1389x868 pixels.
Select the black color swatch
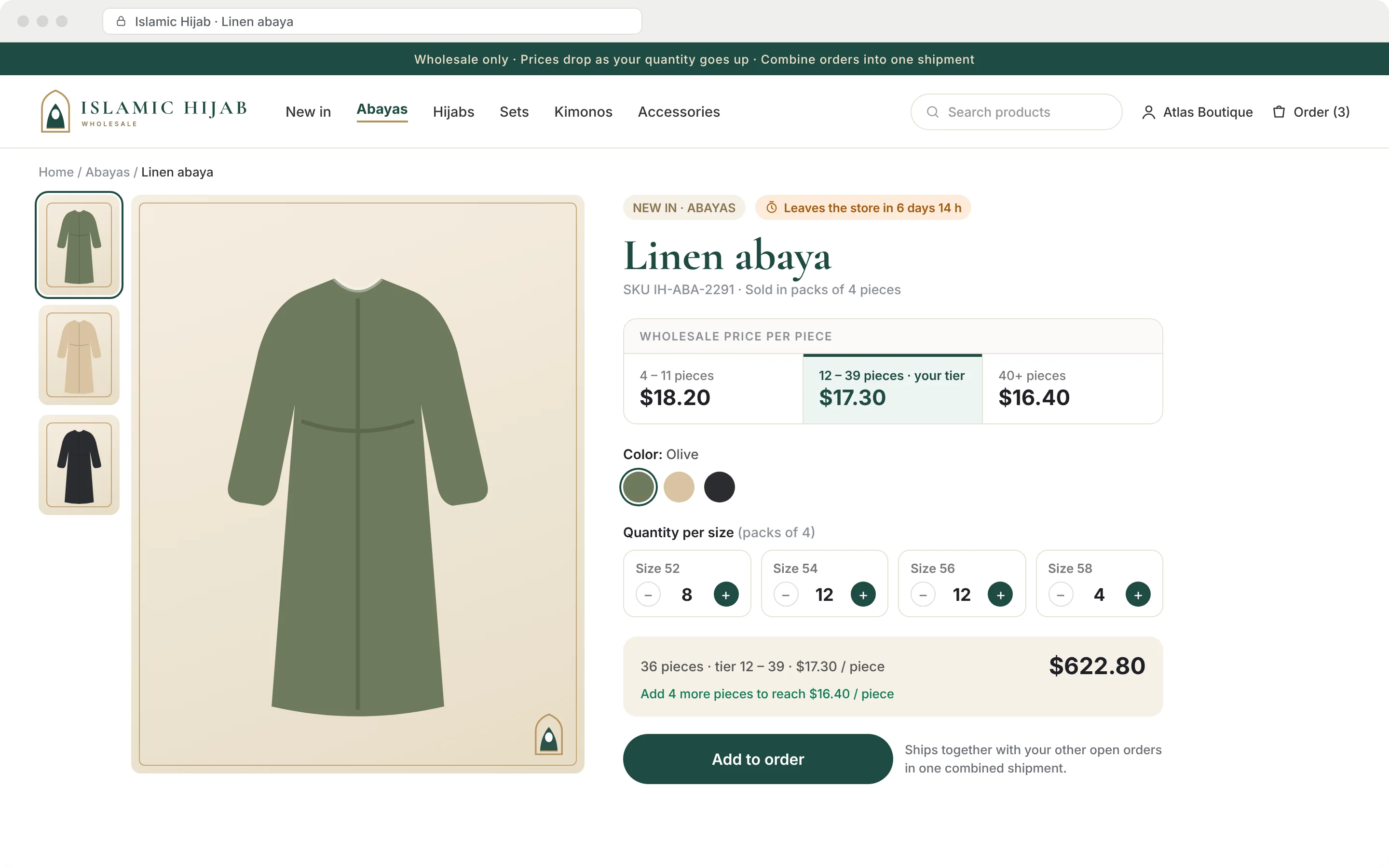pos(719,487)
